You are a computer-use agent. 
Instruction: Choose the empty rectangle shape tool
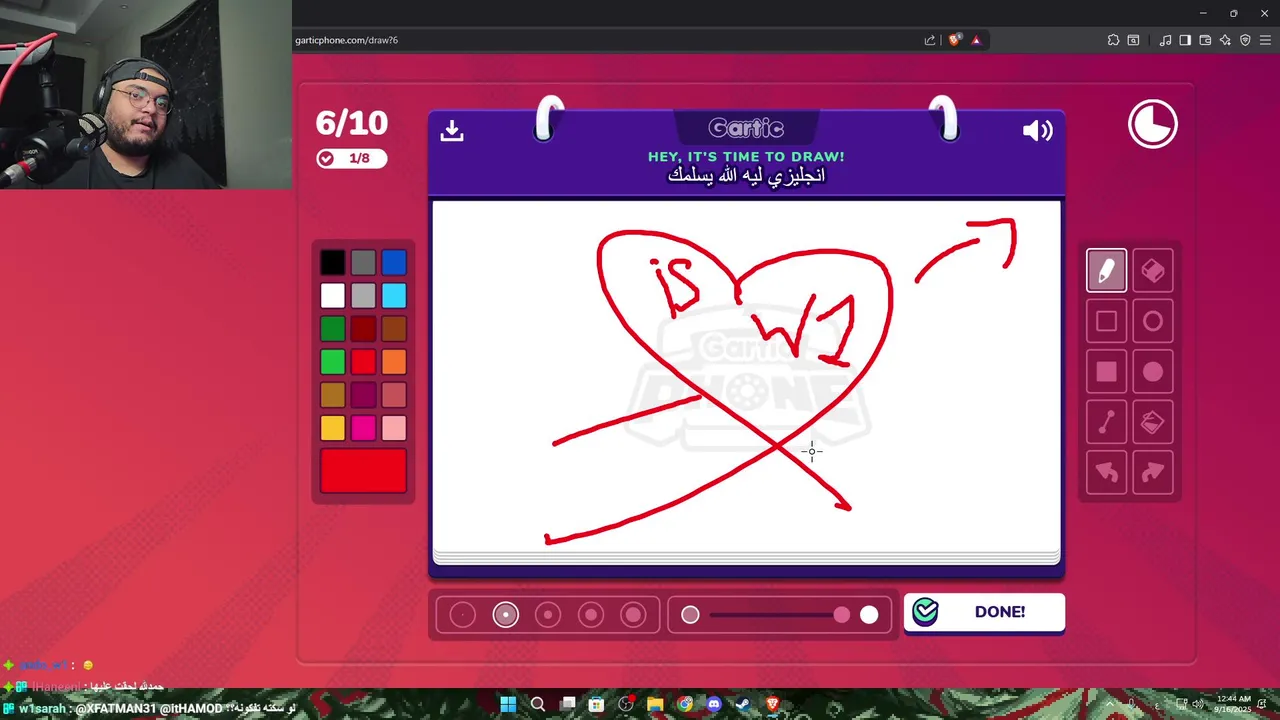point(1106,321)
